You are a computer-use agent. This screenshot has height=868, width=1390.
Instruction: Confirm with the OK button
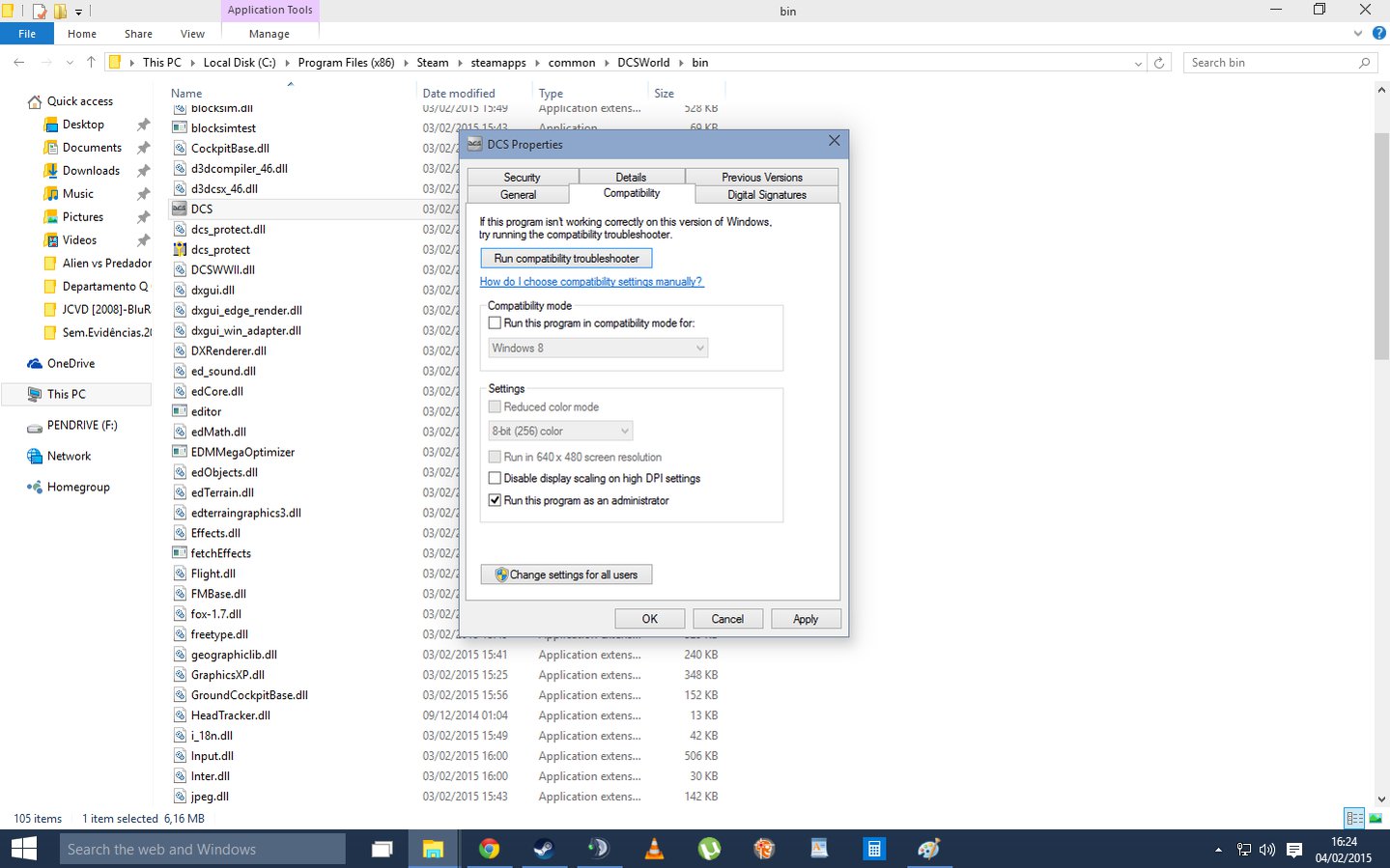point(650,619)
